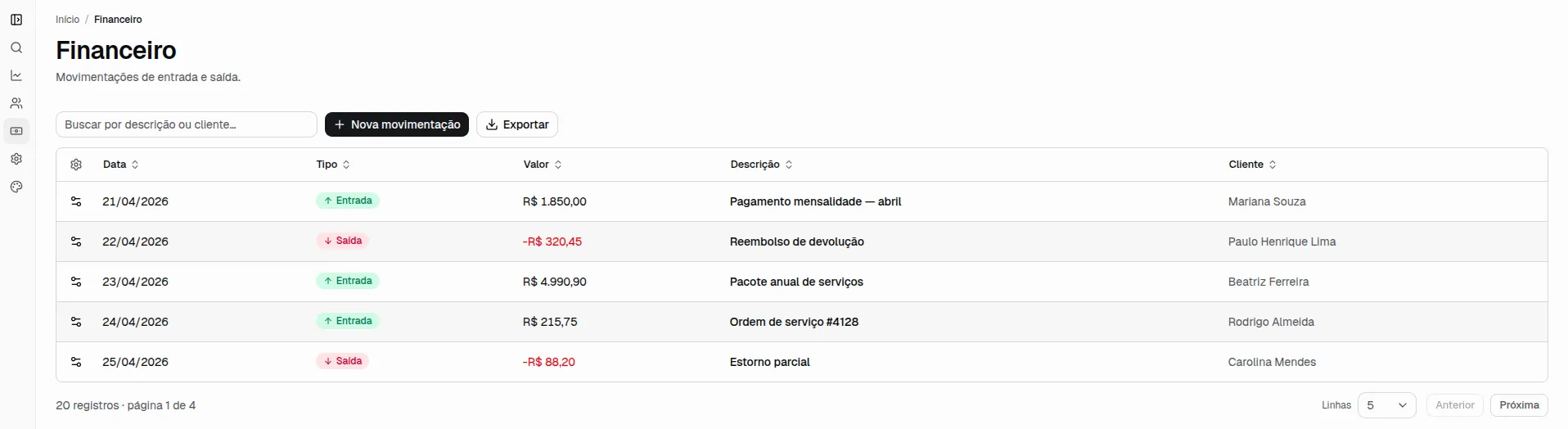Screen dimensions: 1568x429
Task: Click client name Carolina Mendes
Action: pos(1272,362)
